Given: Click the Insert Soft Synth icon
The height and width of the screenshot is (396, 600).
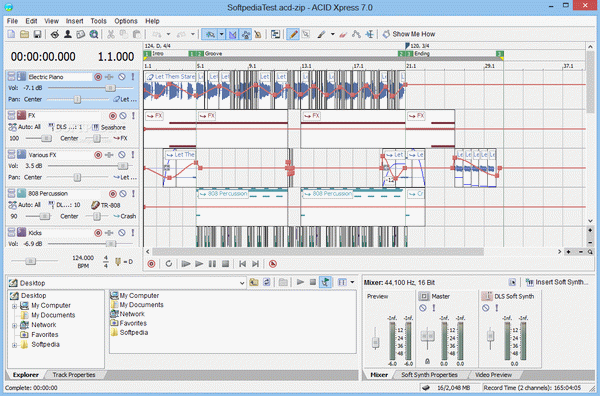Looking at the screenshot, I should [529, 282].
